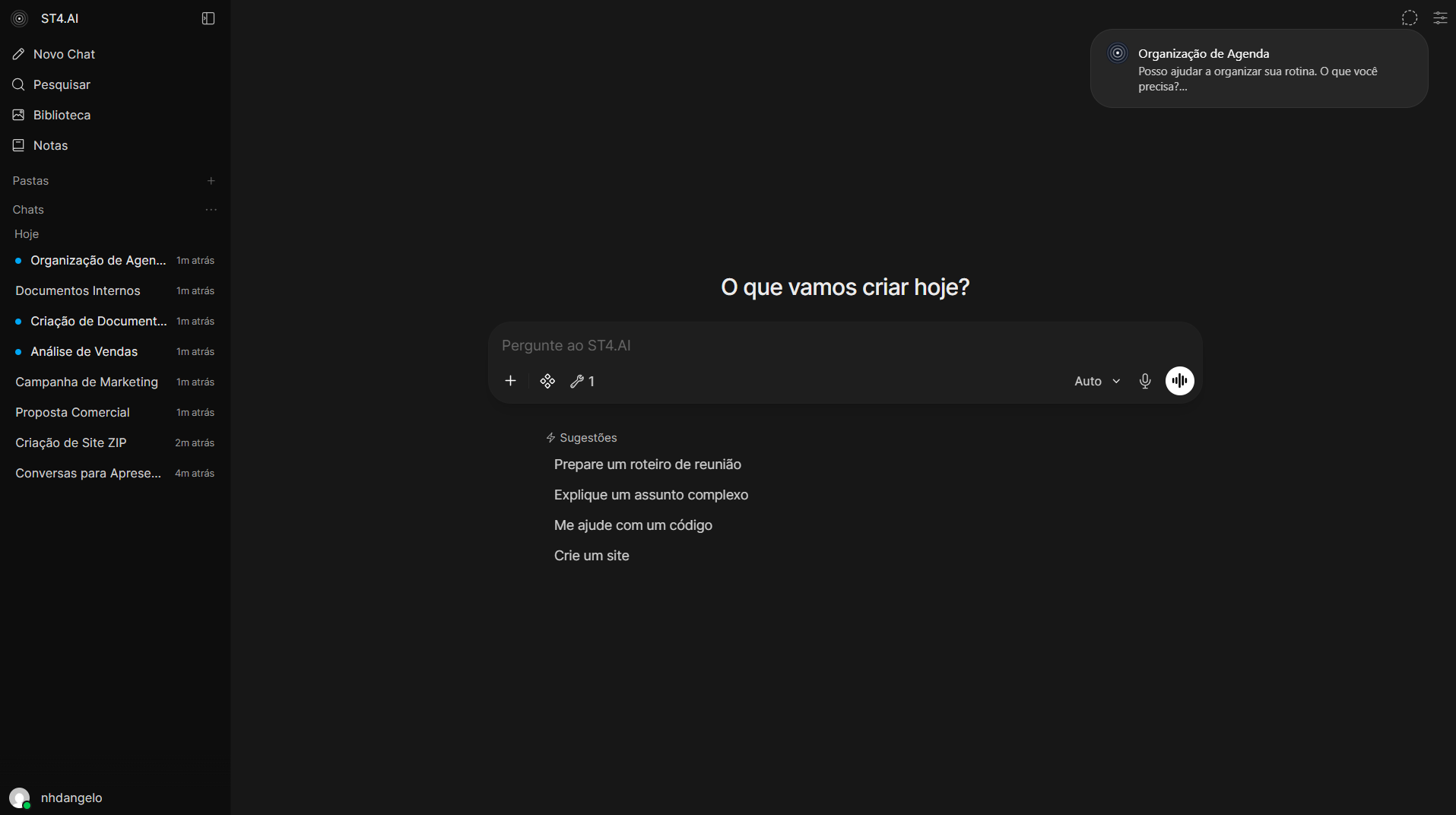The width and height of the screenshot is (1456, 815).
Task: Open Proposta Comercial chat
Action: 115,412
